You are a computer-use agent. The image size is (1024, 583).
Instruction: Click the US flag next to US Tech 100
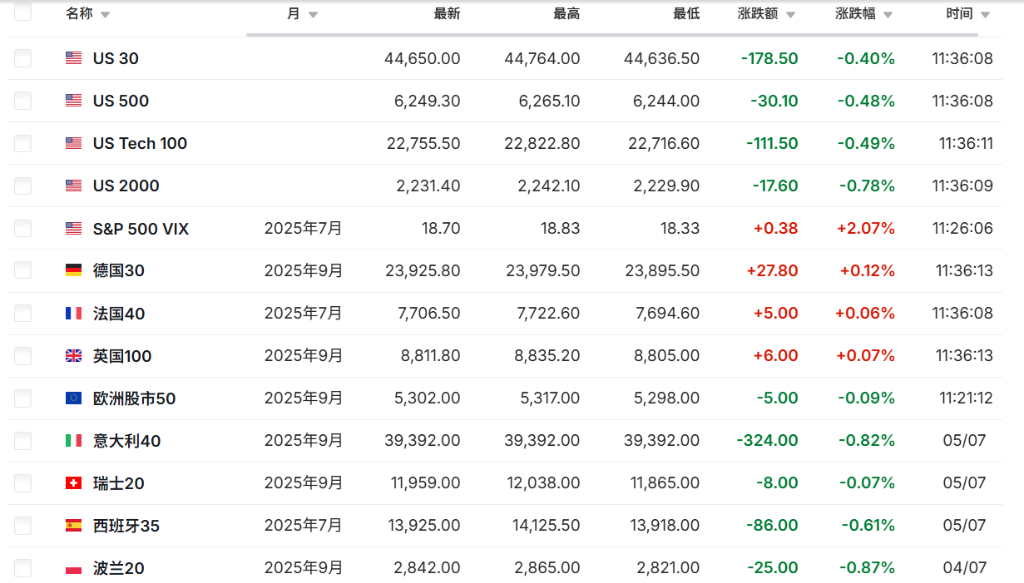coord(72,143)
